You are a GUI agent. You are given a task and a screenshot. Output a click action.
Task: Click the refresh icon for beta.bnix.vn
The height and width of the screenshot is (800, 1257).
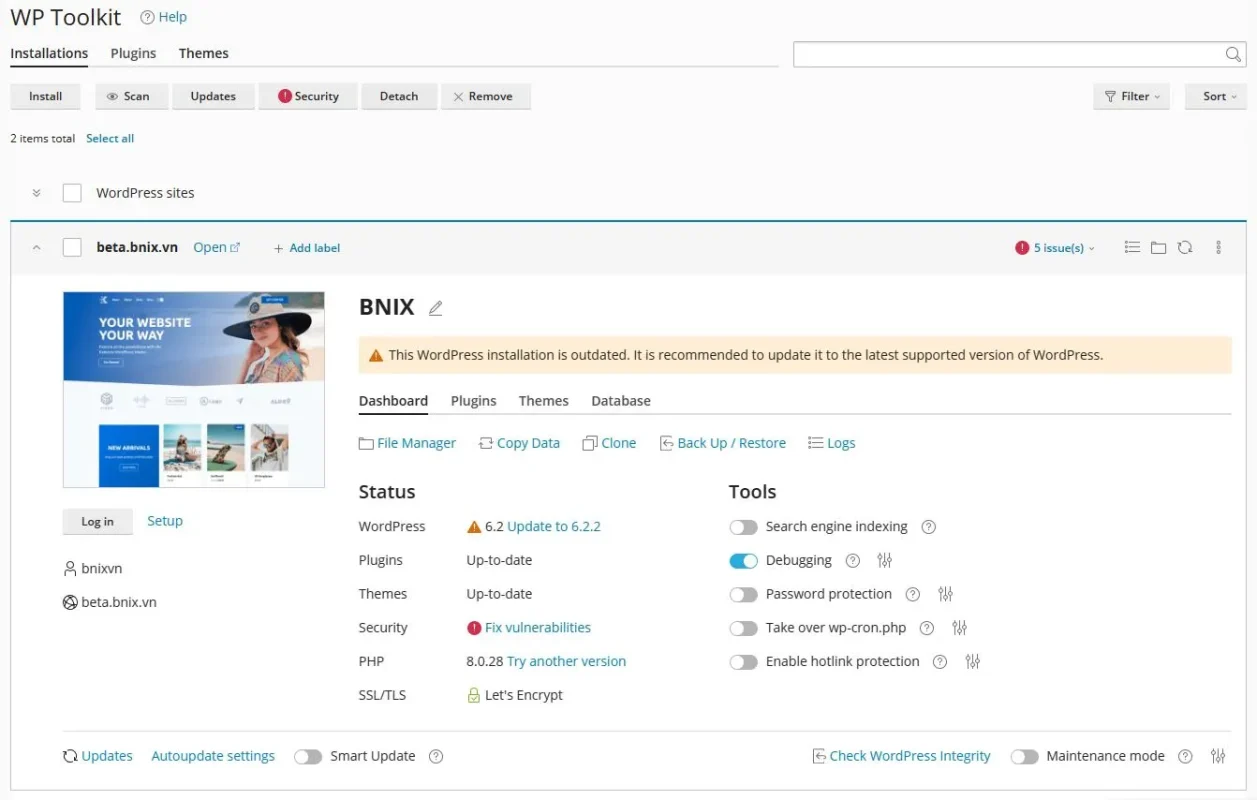pyautogui.click(x=1185, y=247)
